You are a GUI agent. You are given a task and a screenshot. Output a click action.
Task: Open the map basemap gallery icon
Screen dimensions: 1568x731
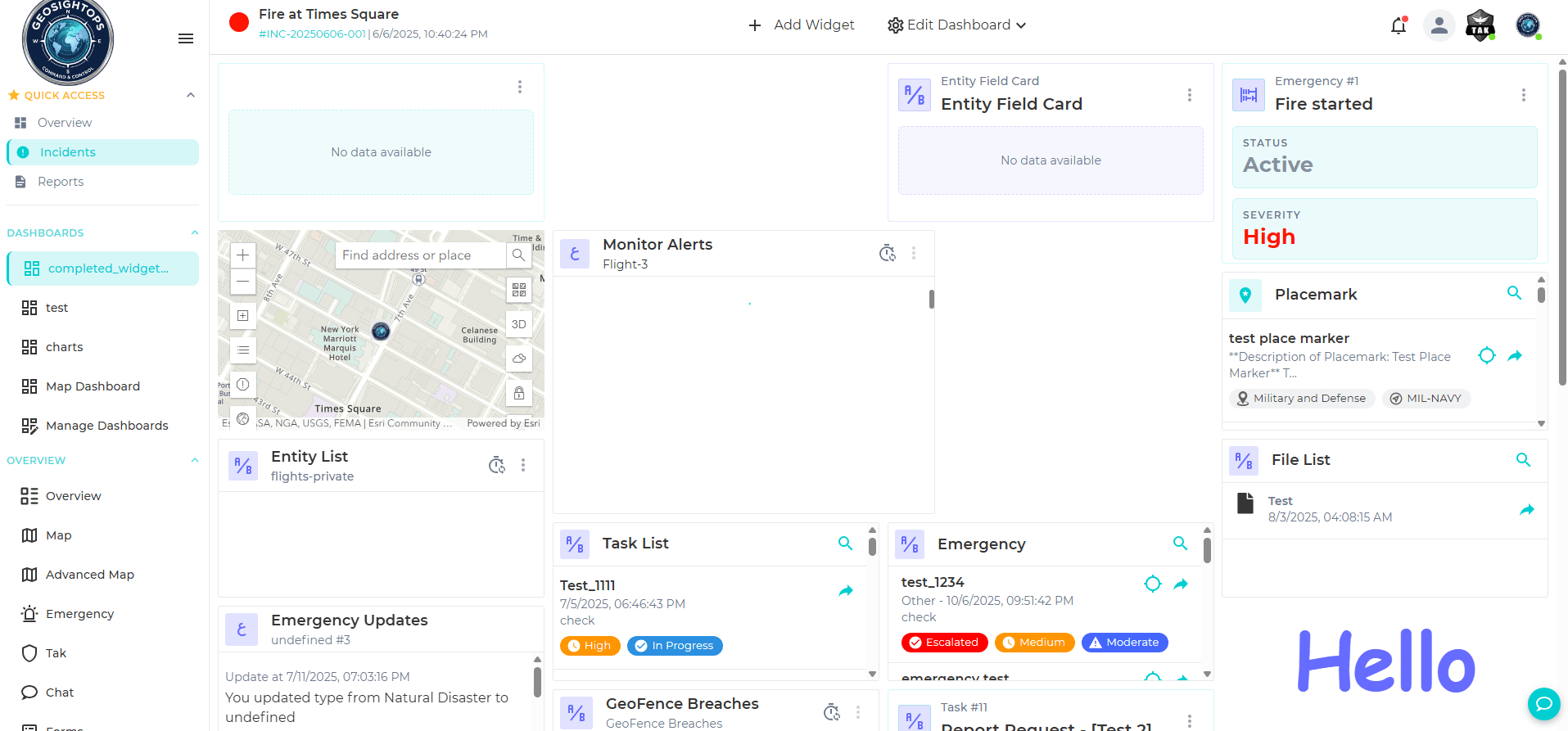click(519, 290)
